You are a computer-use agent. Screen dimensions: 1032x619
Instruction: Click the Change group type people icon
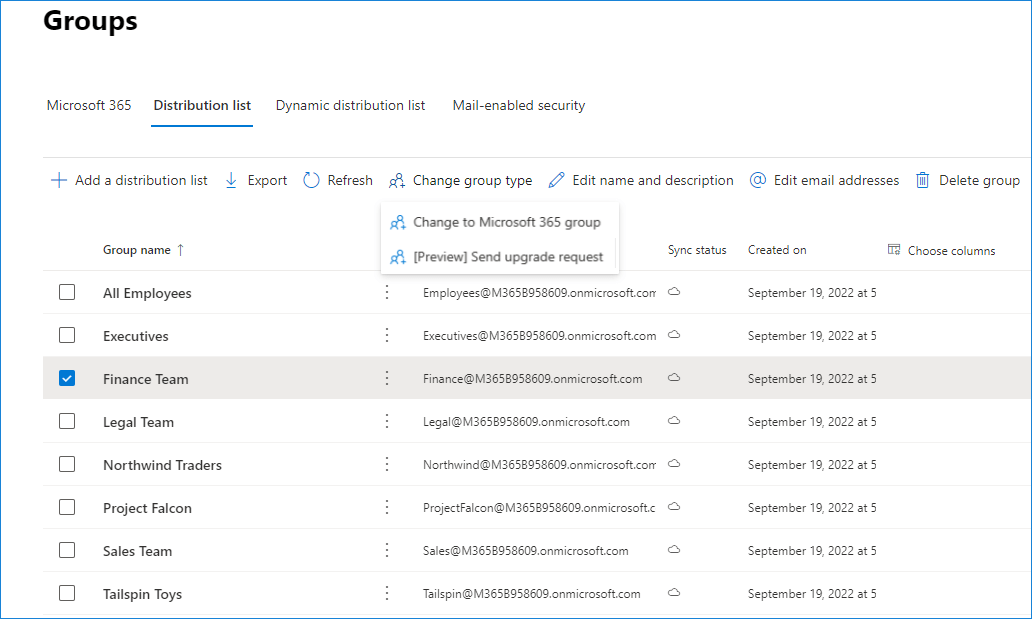coord(398,180)
